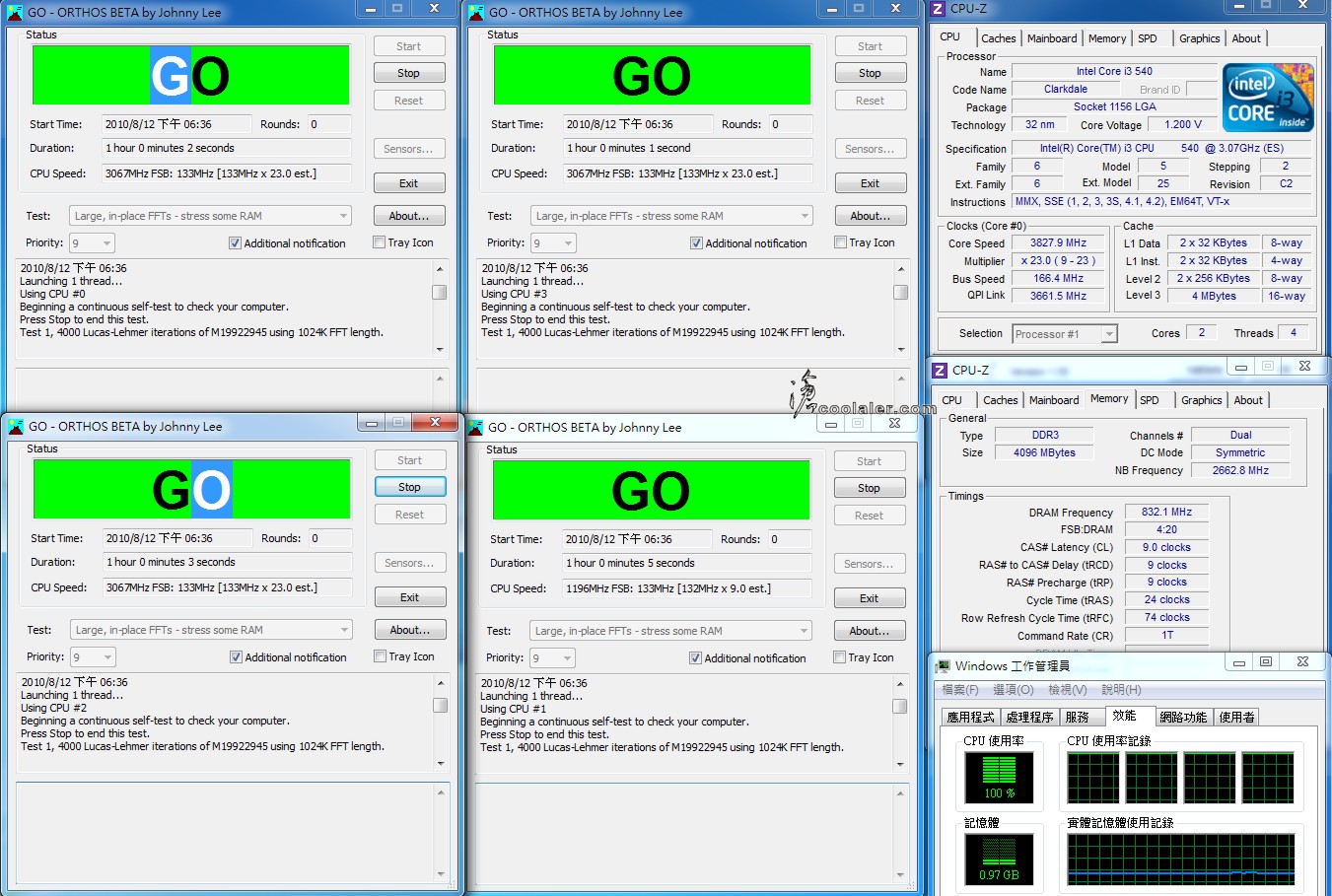Click the CPU 使用率 100 % meter in Task Manager
The image size is (1332, 896).
click(x=999, y=778)
